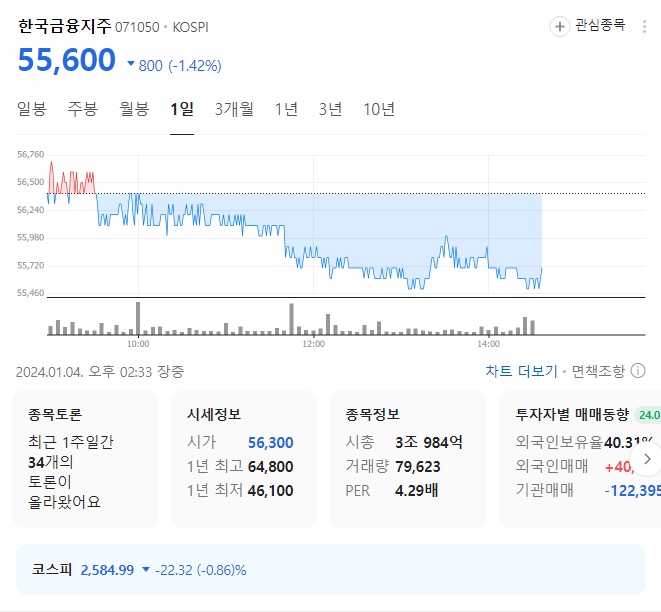Viewport: 661px width, 612px height.
Task: Select the 10년 chart tab
Action: pos(379,109)
